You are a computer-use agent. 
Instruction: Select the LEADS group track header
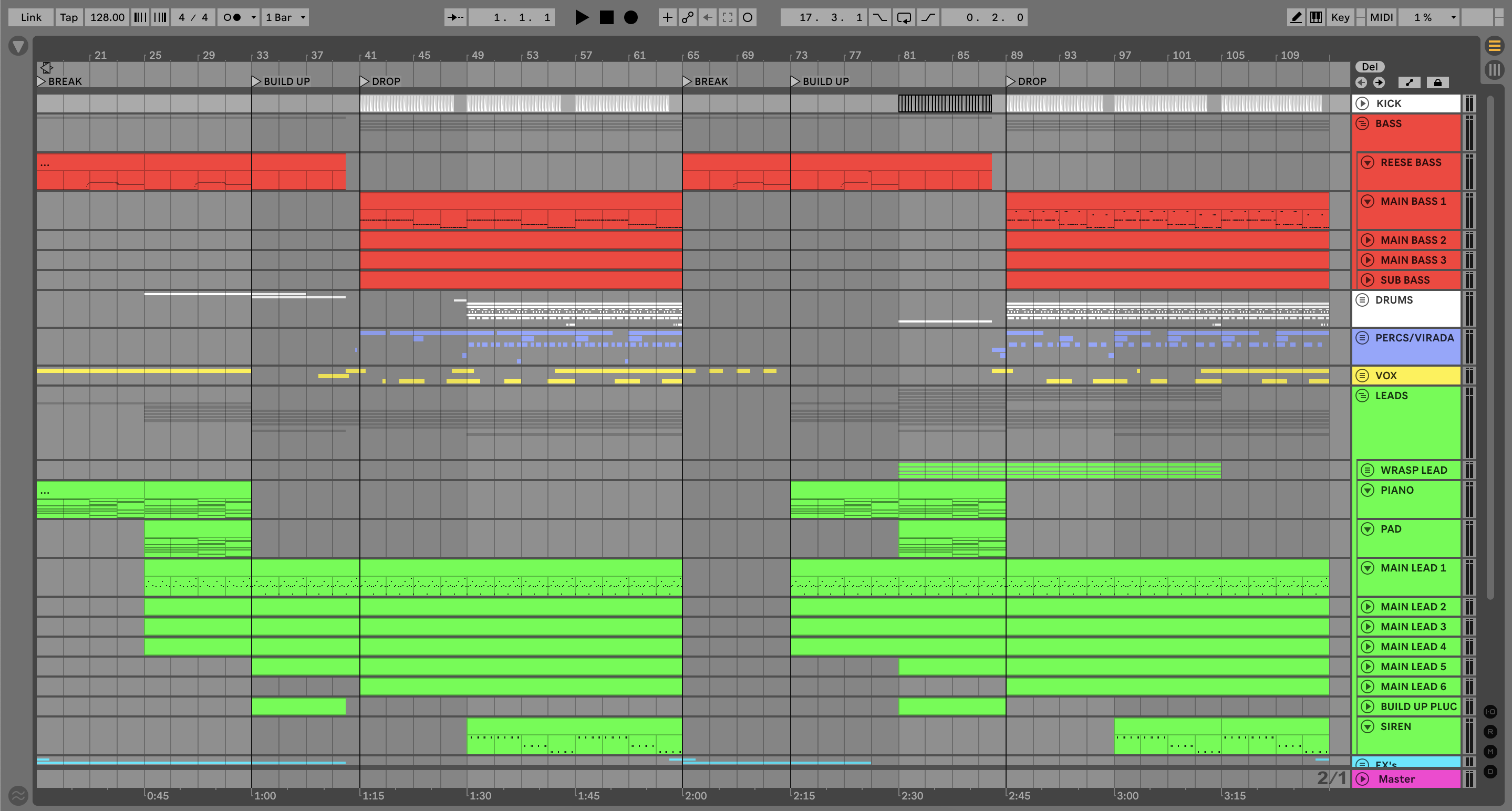tap(1406, 422)
